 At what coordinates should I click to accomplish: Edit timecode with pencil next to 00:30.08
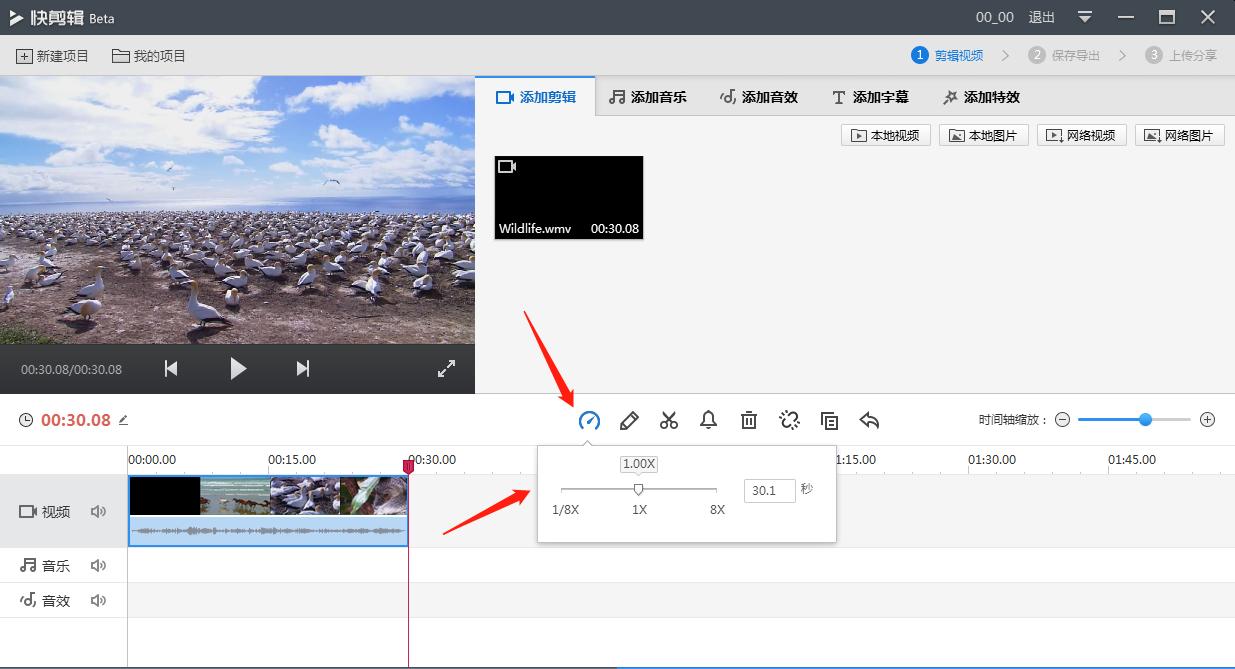click(x=123, y=420)
